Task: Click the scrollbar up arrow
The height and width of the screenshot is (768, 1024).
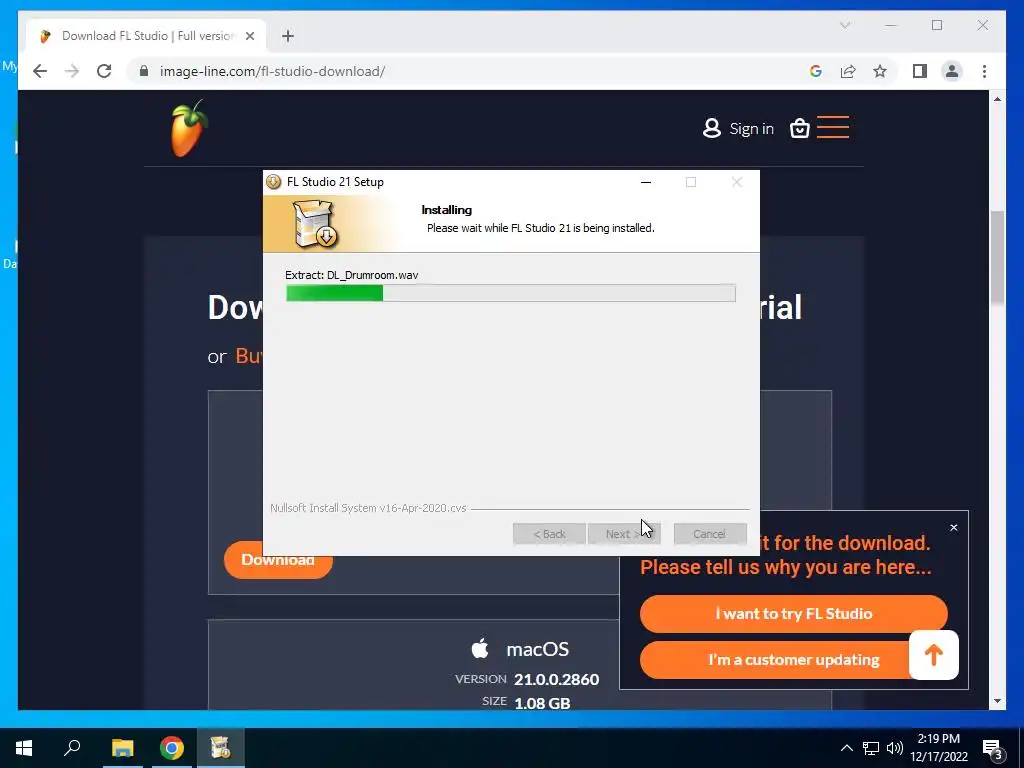Action: (x=997, y=99)
